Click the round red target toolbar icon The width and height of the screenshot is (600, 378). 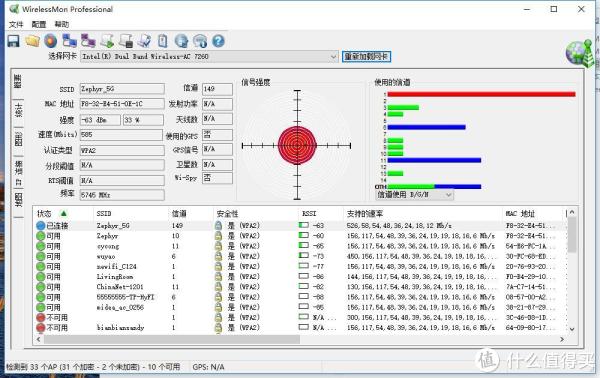point(51,41)
